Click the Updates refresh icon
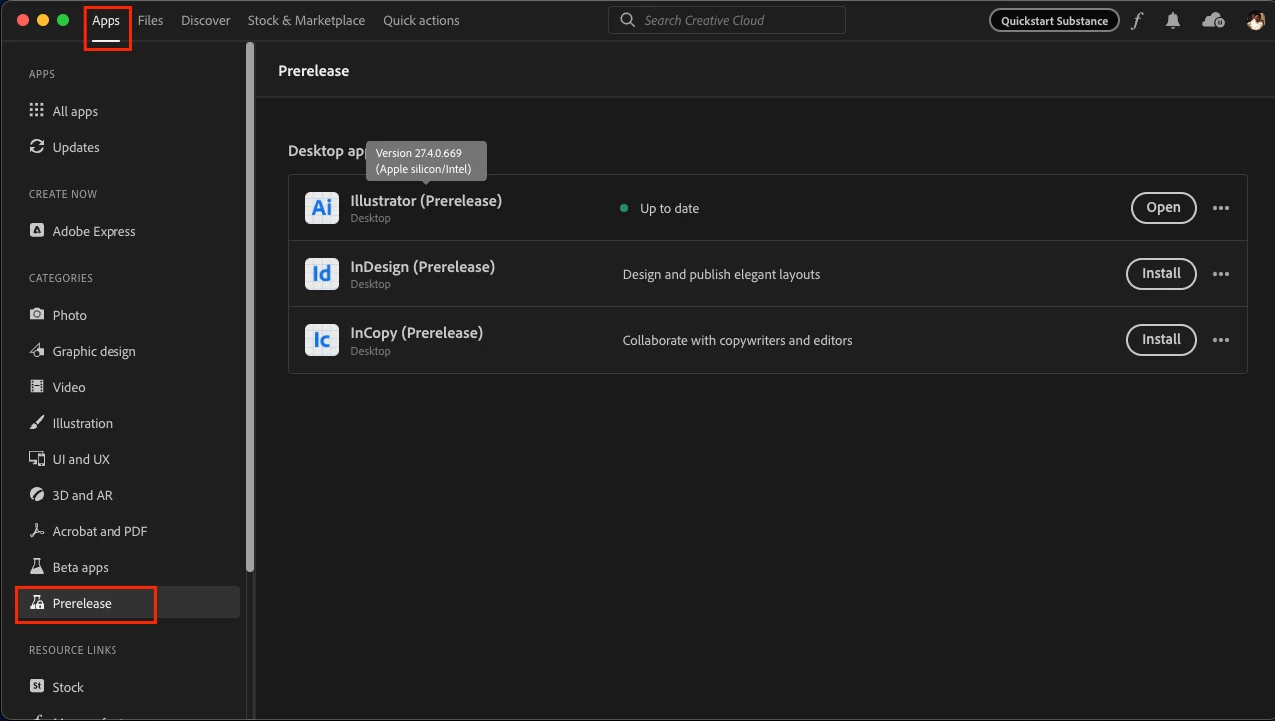Screen dimensions: 1275x721 (37, 147)
